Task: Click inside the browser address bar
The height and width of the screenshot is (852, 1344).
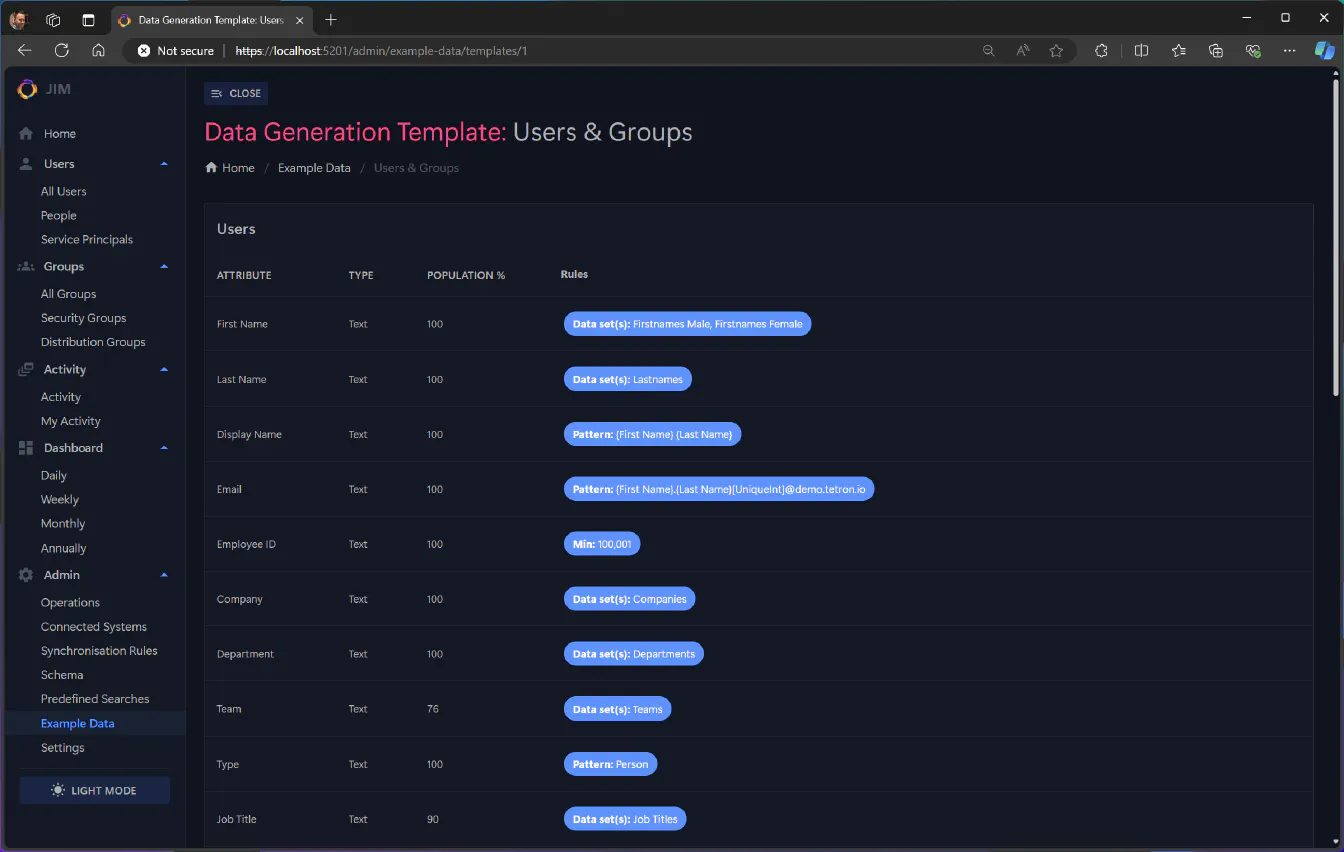Action: [x=600, y=50]
